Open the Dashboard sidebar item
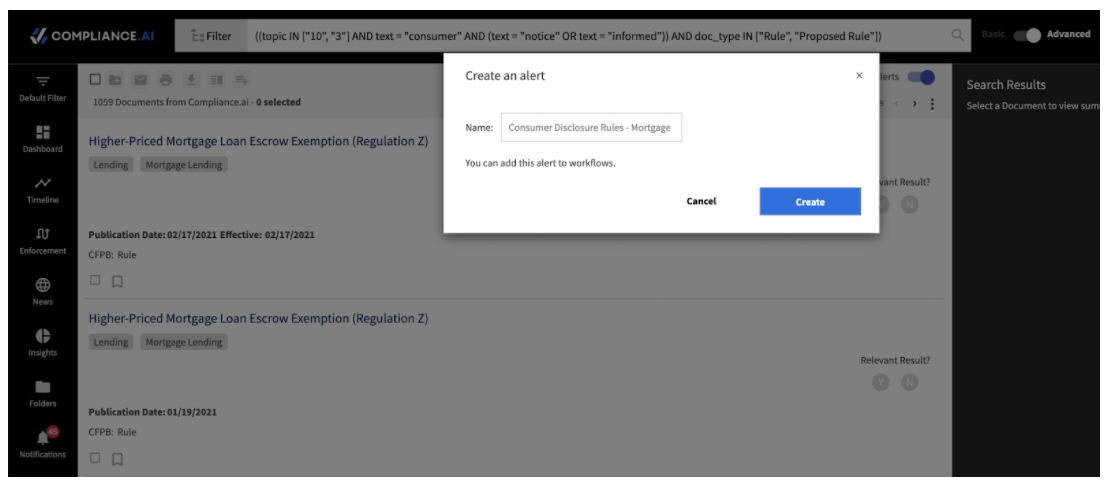Image resolution: width=1110 pixels, height=489 pixels. (x=42, y=139)
